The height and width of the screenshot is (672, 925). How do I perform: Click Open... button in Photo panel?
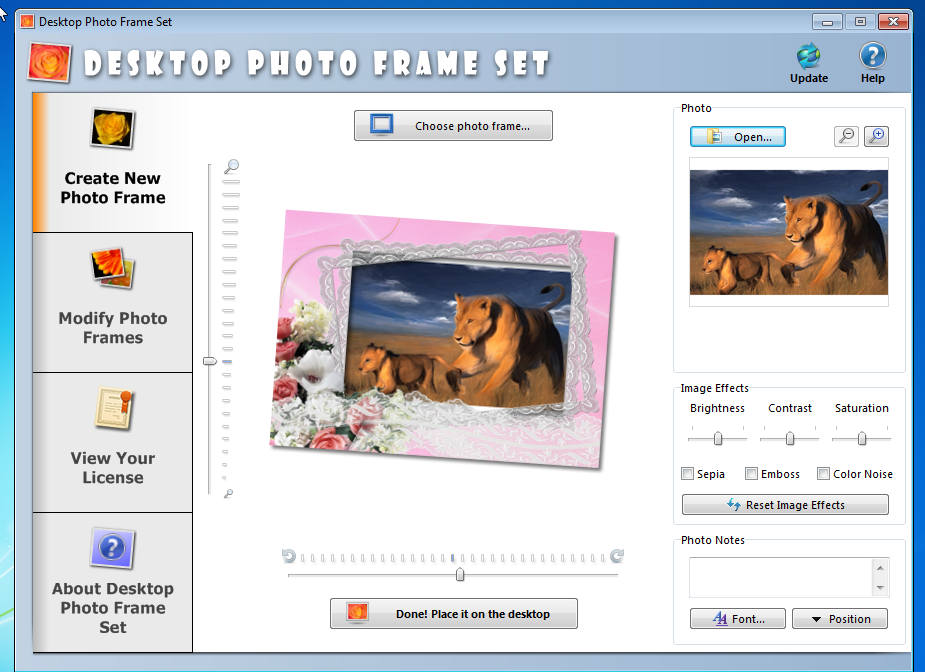tap(738, 136)
